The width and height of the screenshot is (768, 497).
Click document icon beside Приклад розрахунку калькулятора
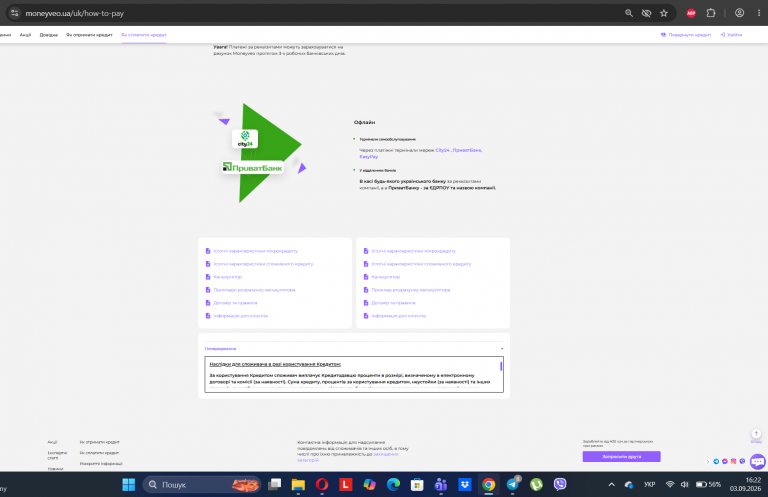point(366,290)
